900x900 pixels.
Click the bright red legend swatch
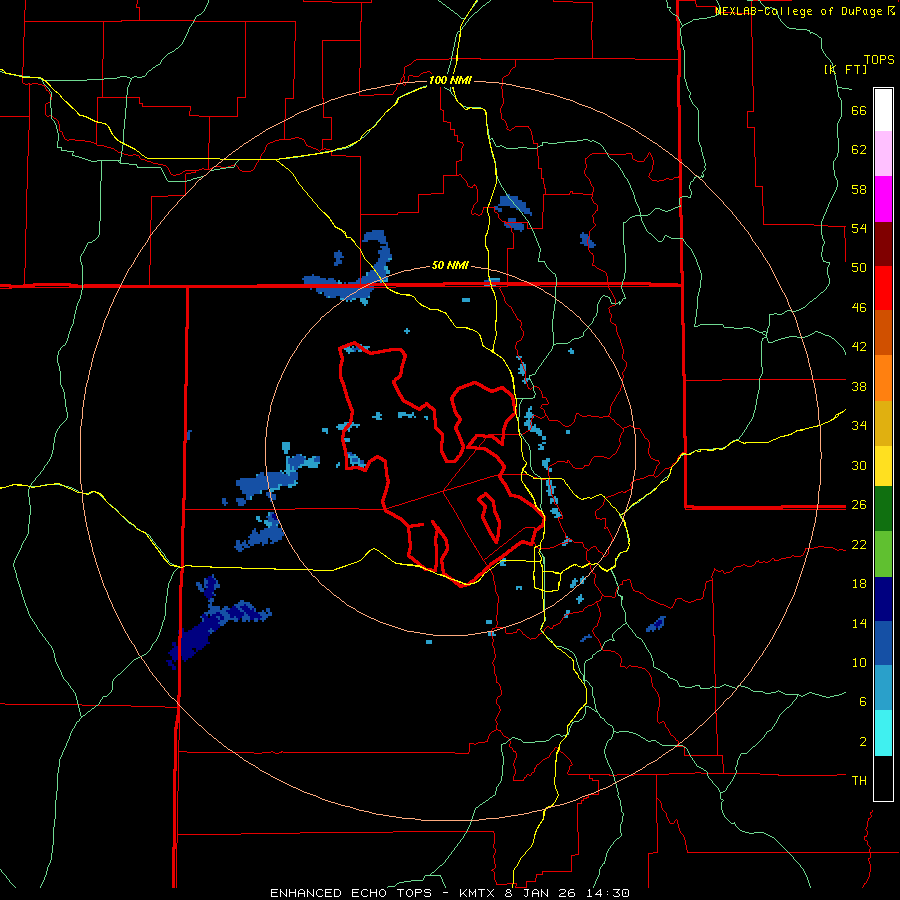(883, 288)
